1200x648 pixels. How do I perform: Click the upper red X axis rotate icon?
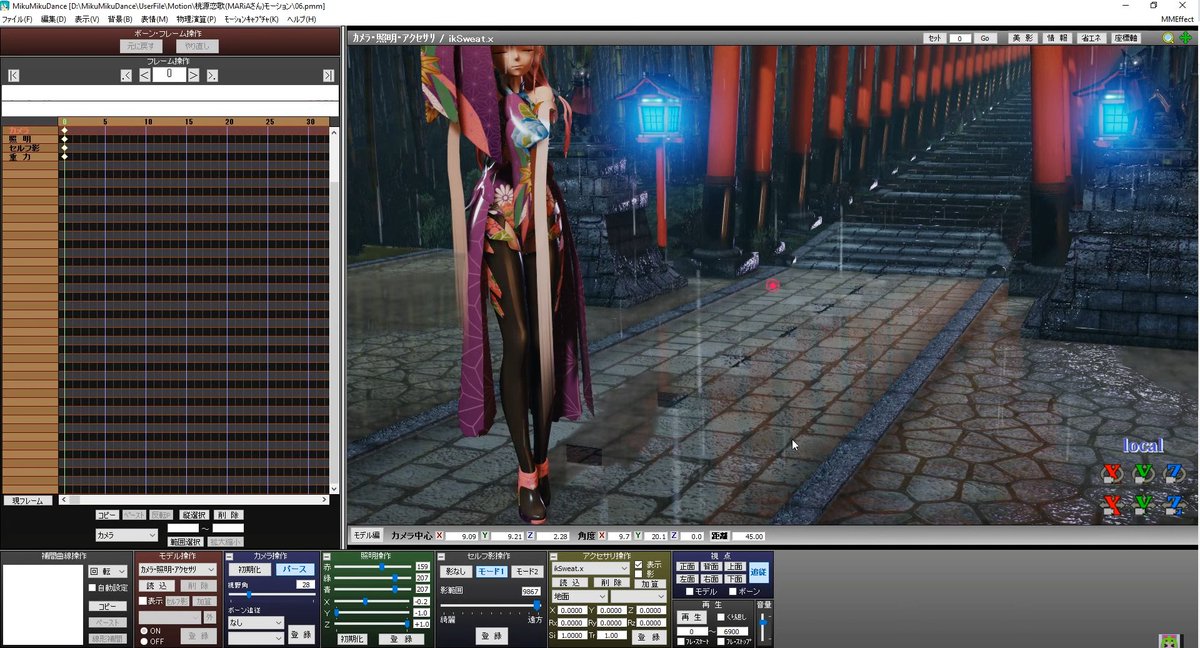pos(1110,473)
